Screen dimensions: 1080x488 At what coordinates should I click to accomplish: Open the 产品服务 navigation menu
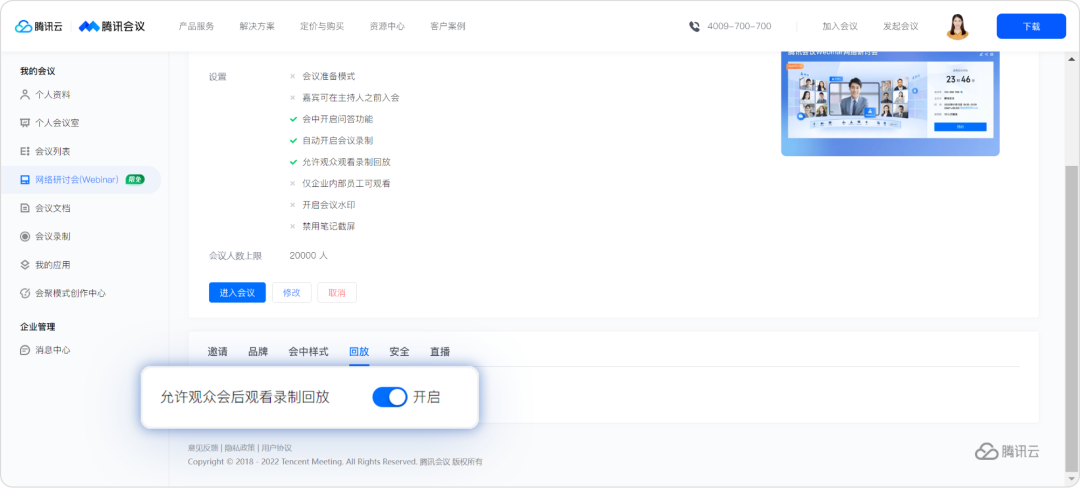coord(196,26)
